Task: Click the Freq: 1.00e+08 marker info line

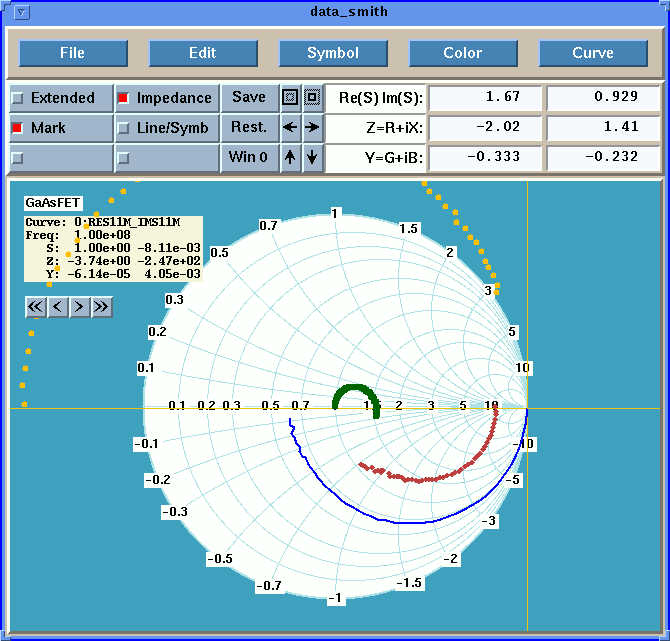Action: [x=78, y=235]
